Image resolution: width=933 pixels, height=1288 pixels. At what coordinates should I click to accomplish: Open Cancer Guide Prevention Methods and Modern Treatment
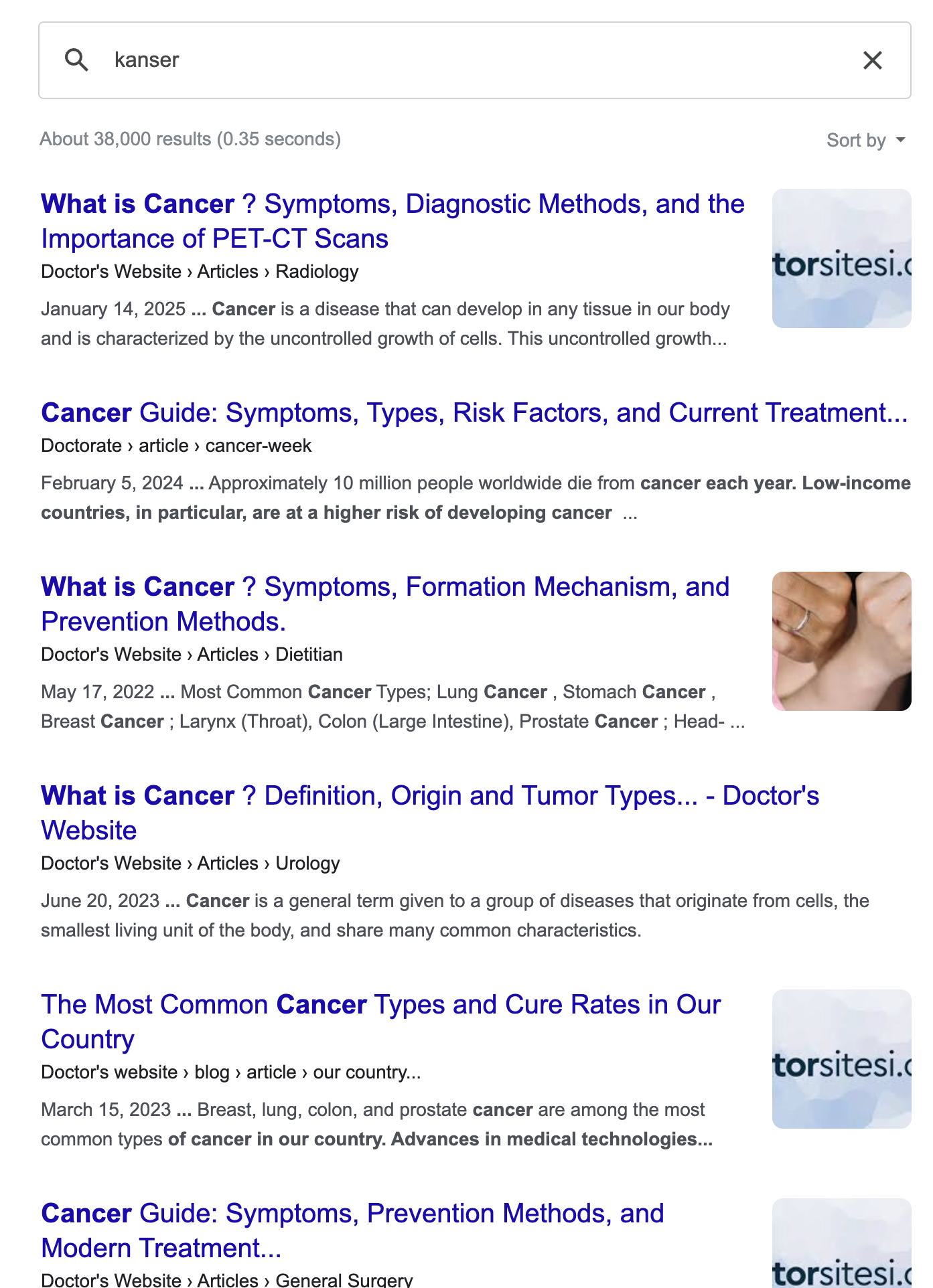coord(352,1230)
